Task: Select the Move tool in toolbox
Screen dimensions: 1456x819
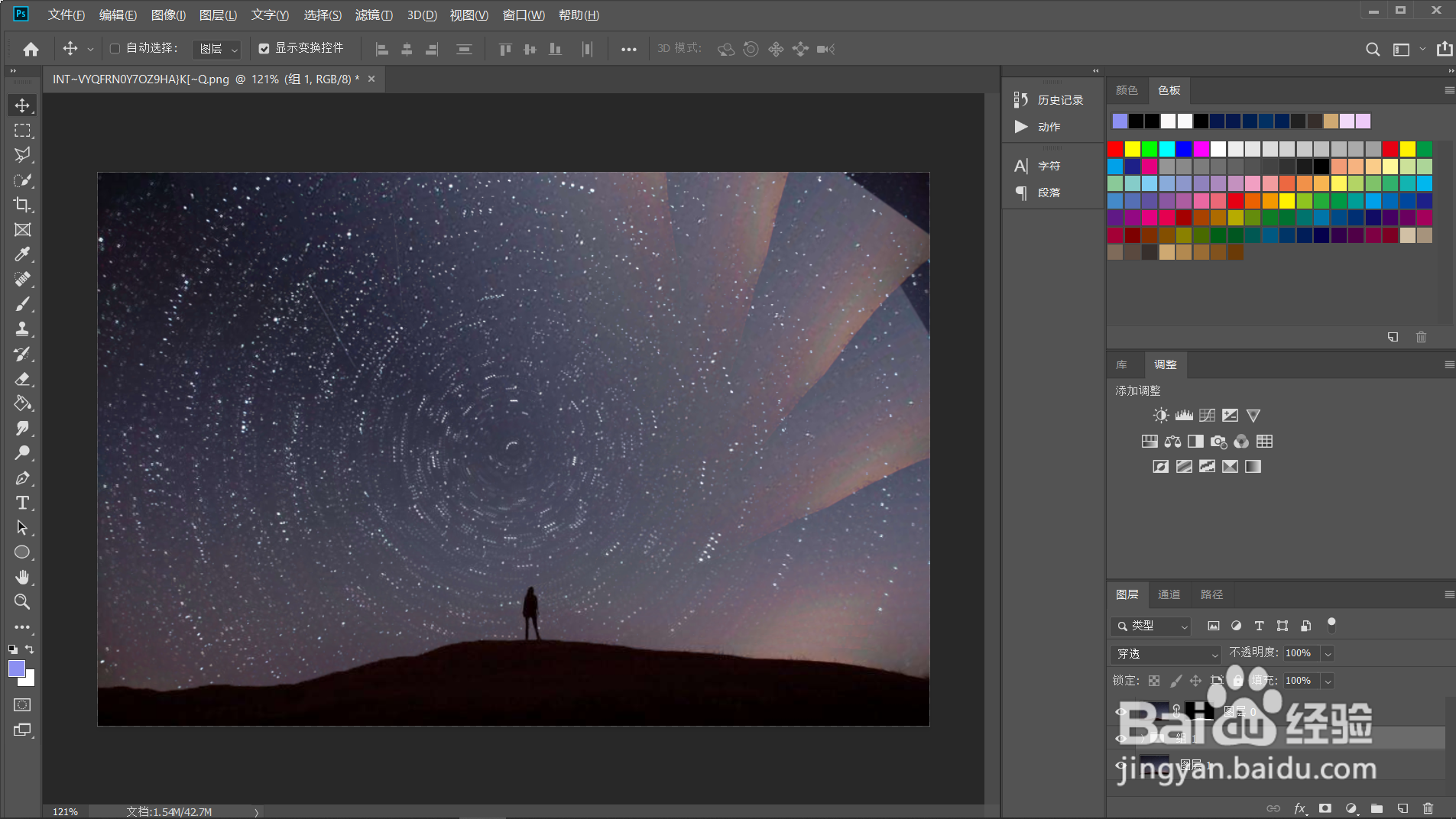Action: [22, 105]
